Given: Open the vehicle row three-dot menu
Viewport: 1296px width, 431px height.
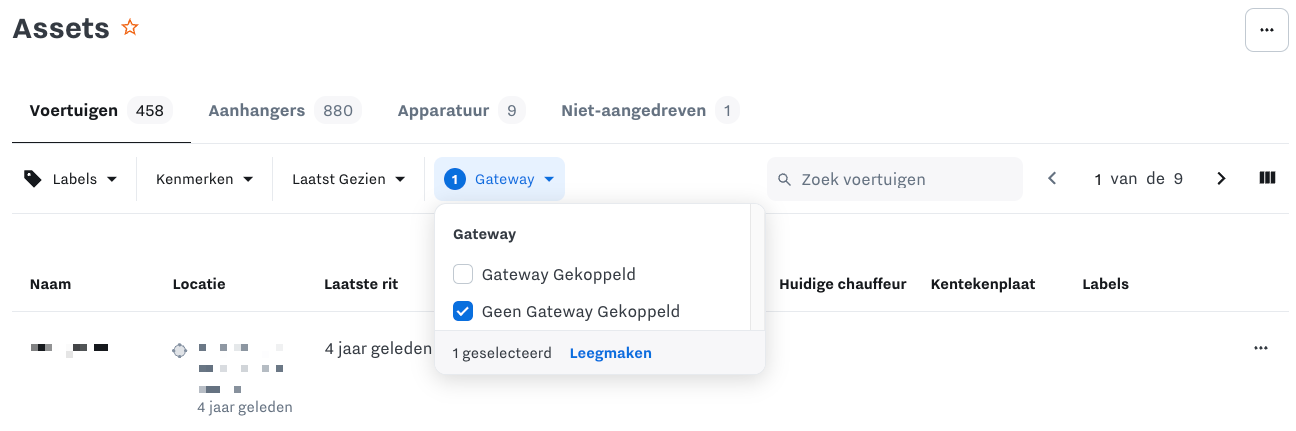Looking at the screenshot, I should coord(1260,348).
